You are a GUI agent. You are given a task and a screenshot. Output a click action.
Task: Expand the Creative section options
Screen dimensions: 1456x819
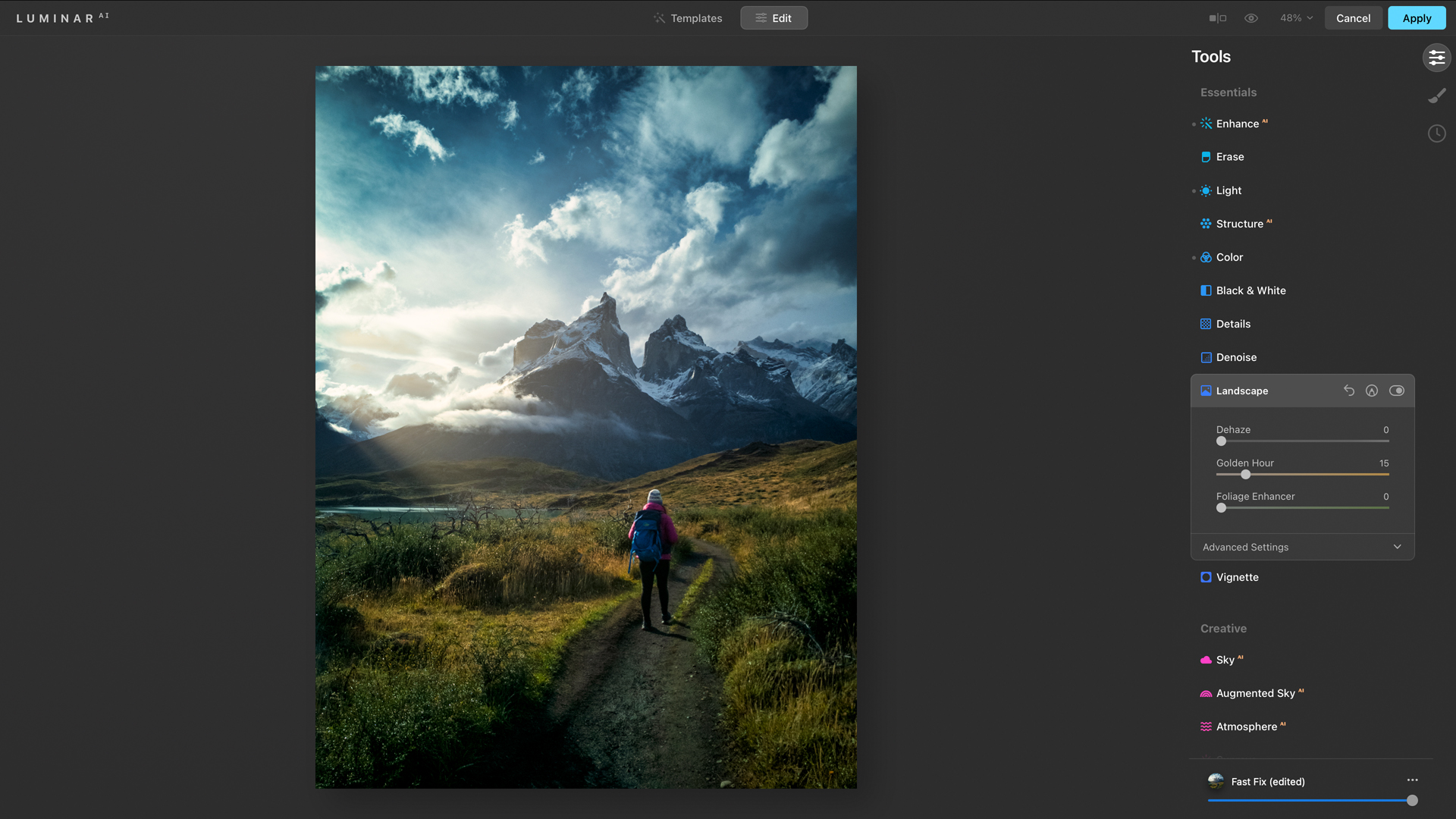point(1223,627)
